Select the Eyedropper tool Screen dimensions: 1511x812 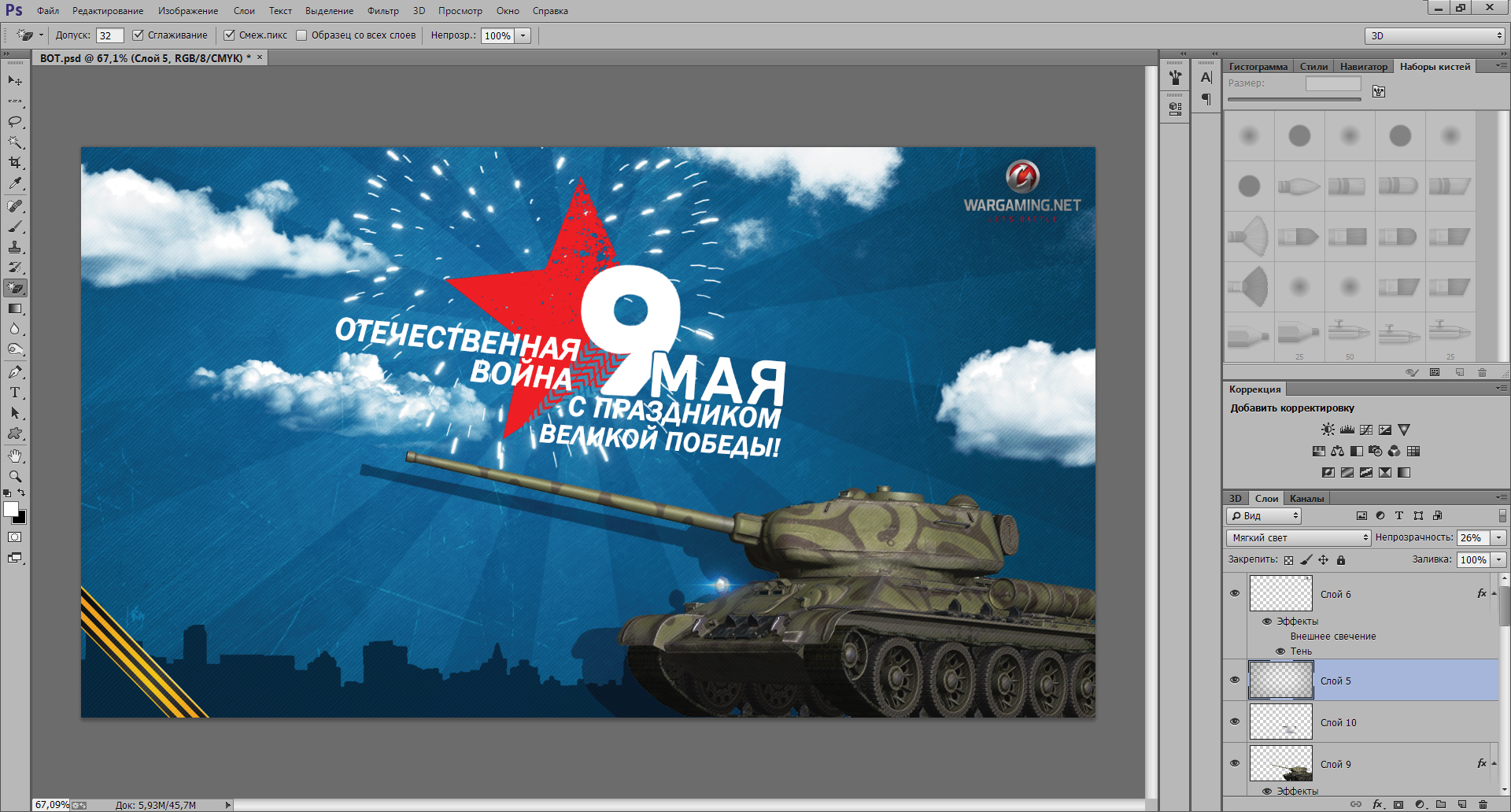click(15, 183)
